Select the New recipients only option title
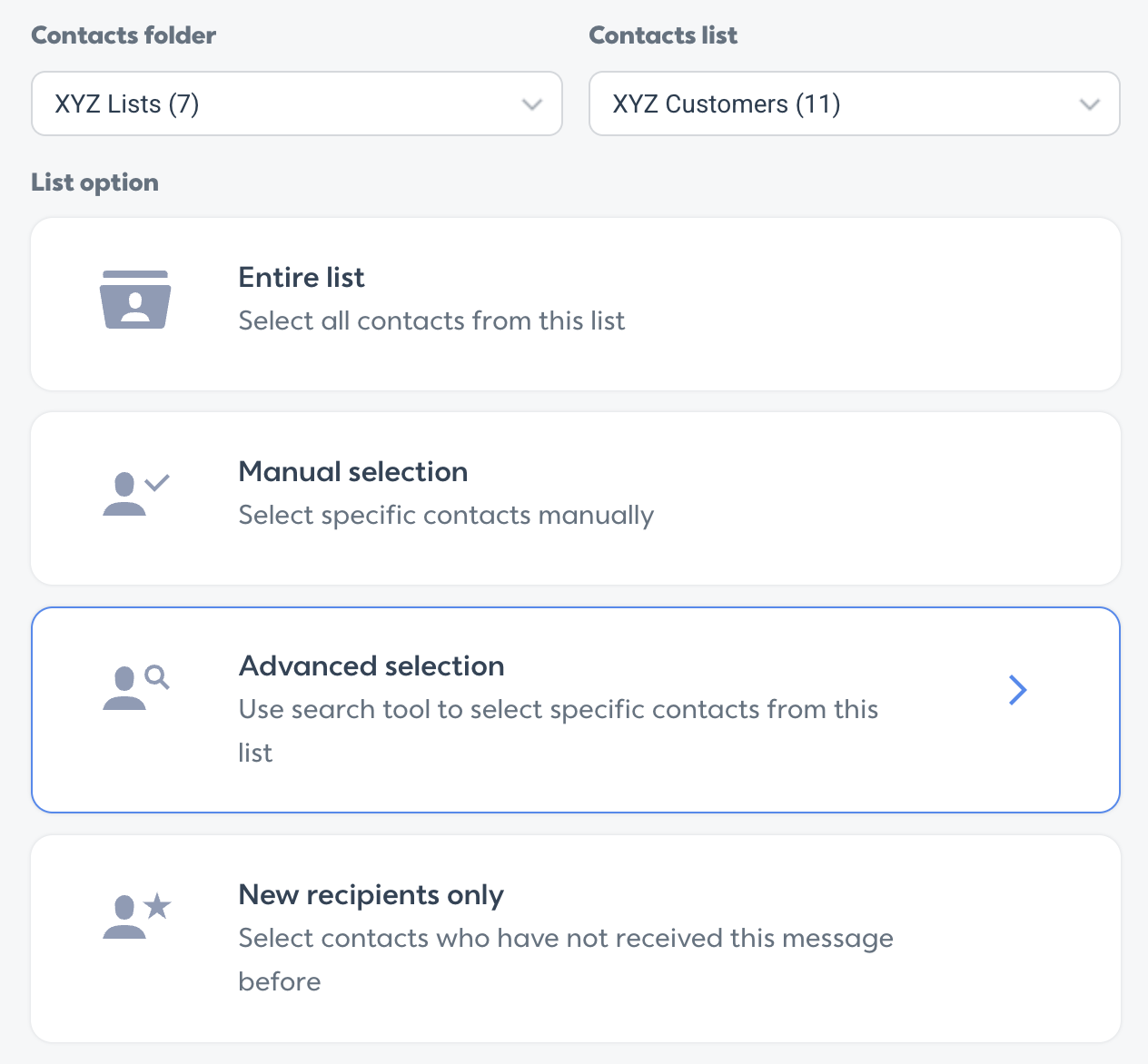Image resolution: width=1148 pixels, height=1064 pixels. click(x=371, y=895)
